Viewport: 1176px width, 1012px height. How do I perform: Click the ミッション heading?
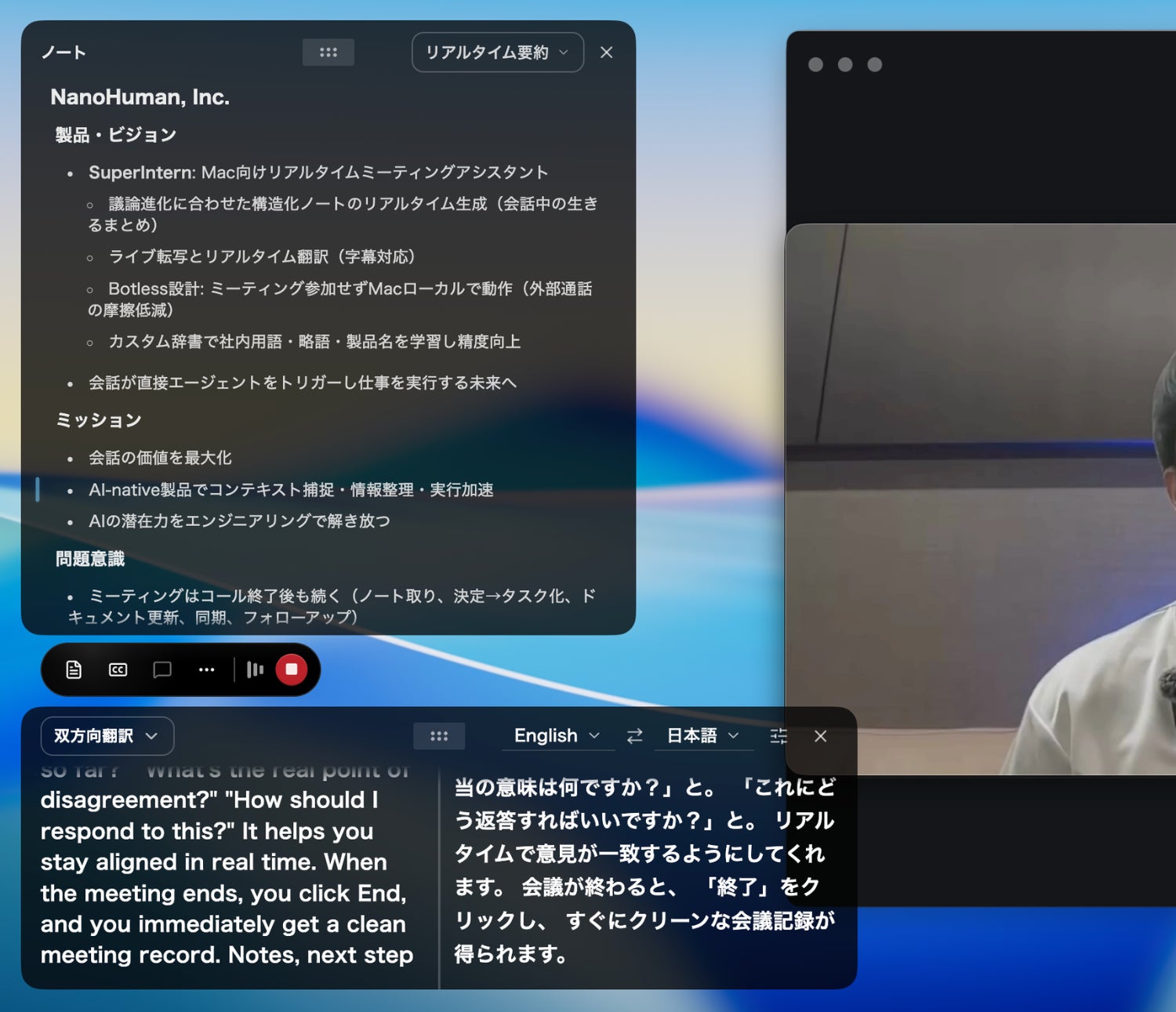tap(99, 420)
